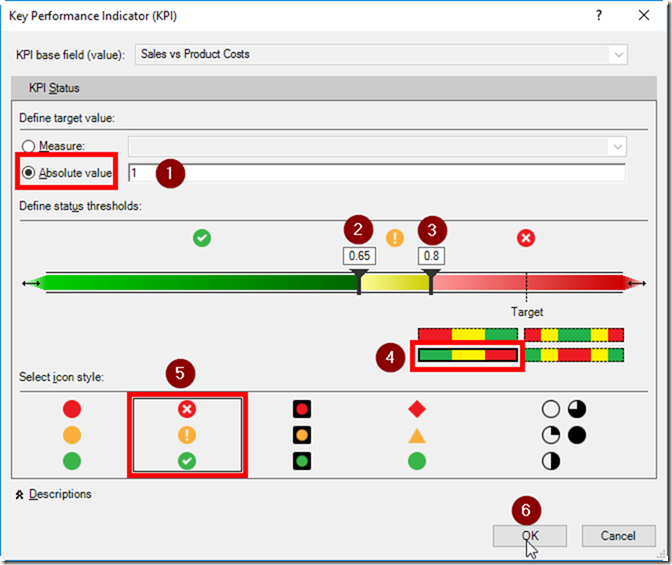
Task: Click the Cancel button
Action: click(618, 536)
